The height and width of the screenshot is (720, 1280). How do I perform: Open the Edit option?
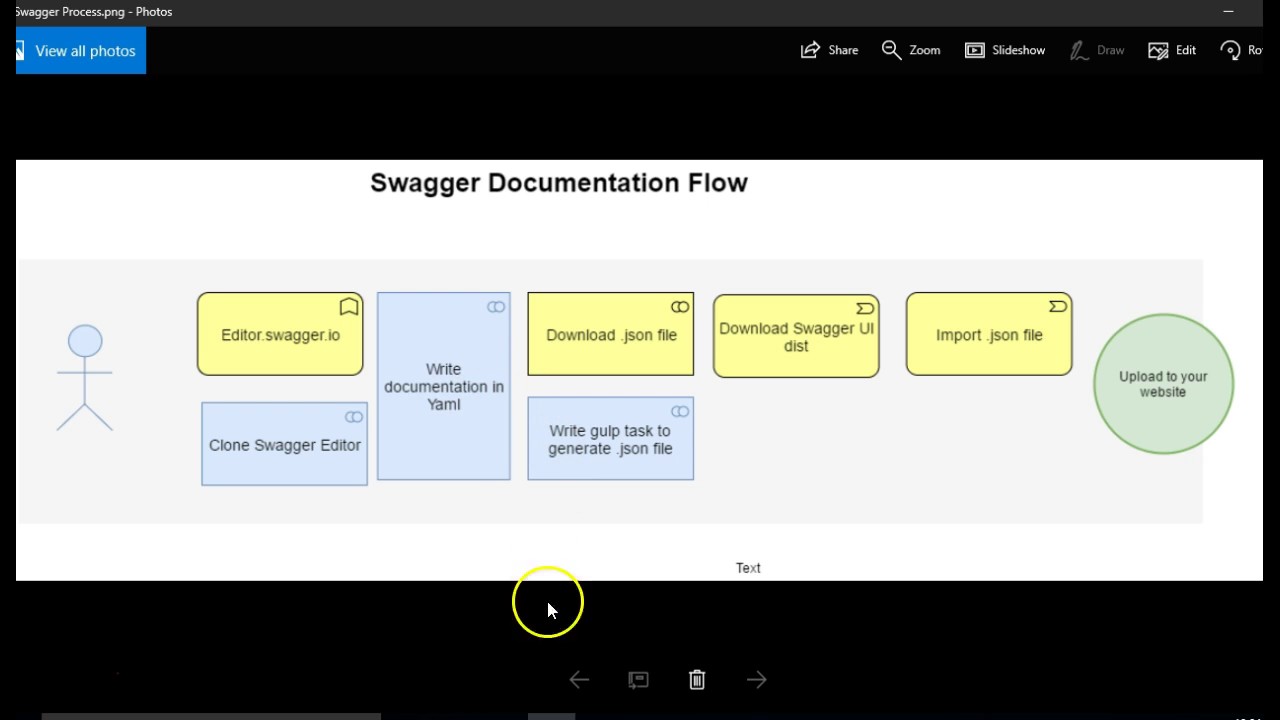coord(1172,50)
